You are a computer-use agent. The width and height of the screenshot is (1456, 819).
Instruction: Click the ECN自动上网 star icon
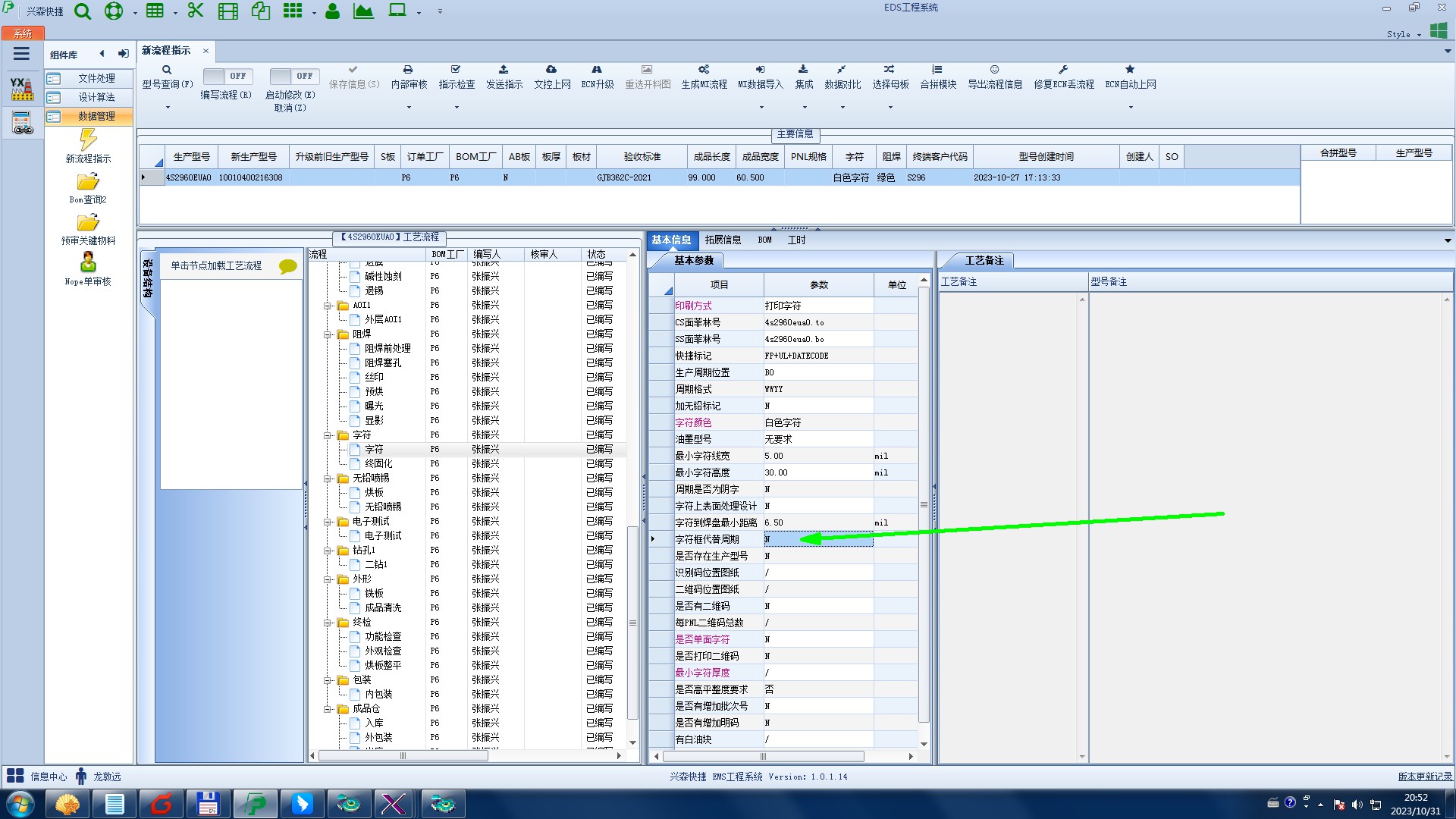pos(1130,70)
